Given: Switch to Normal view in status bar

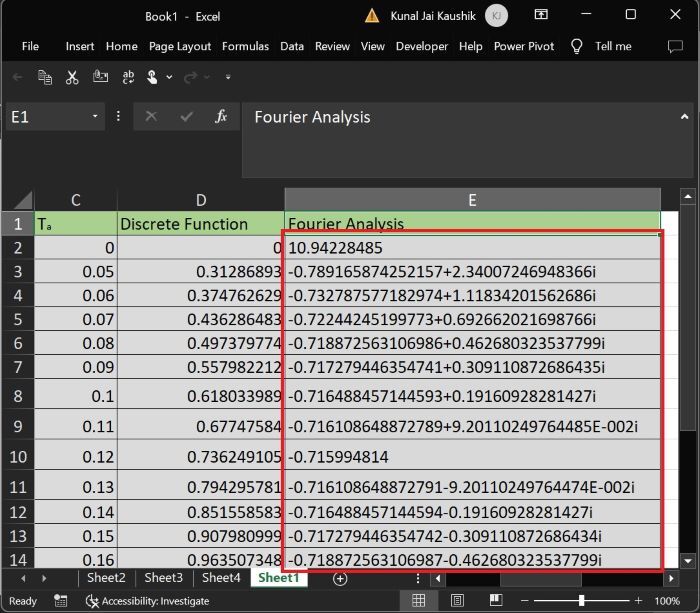Looking at the screenshot, I should coord(419,601).
